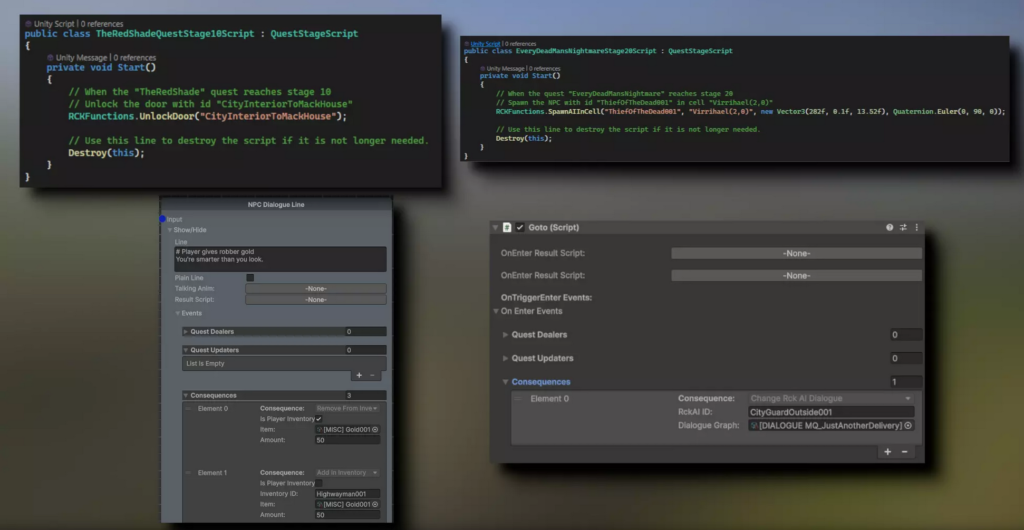This screenshot has height=530, width=1024.
Task: Open the Goto component help icon
Action: click(x=890, y=228)
